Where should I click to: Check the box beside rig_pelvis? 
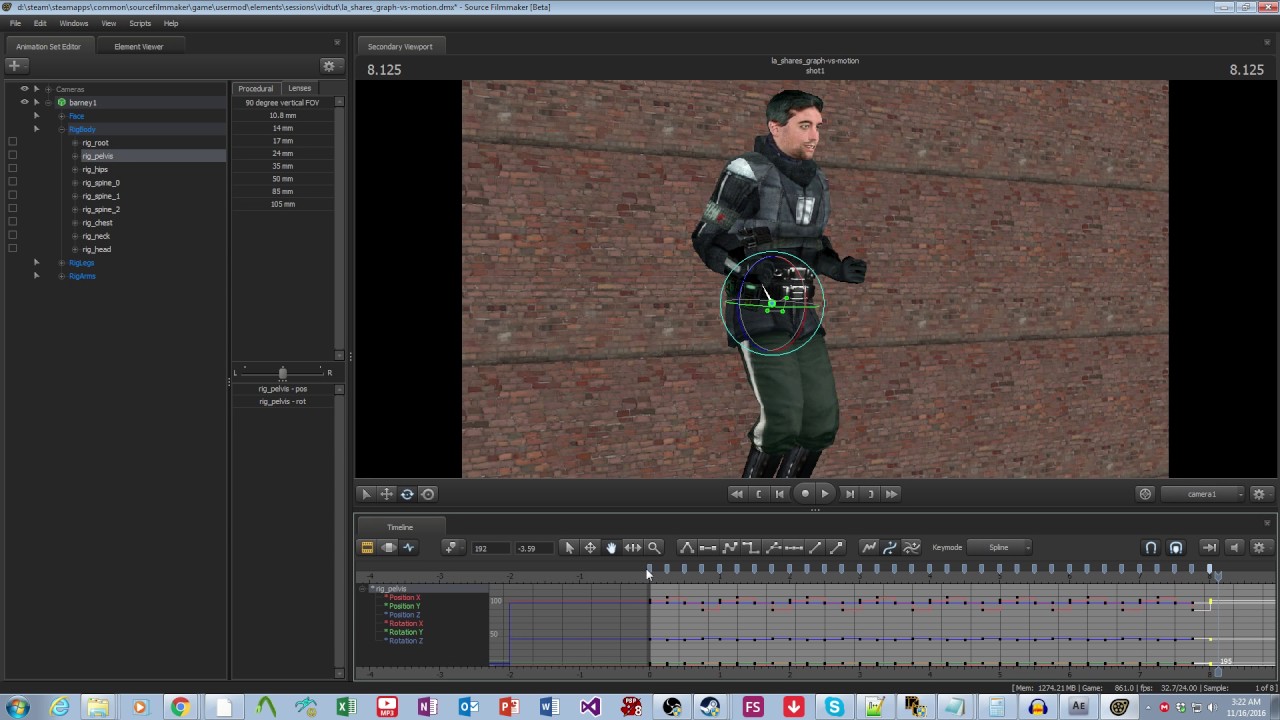pos(12,155)
